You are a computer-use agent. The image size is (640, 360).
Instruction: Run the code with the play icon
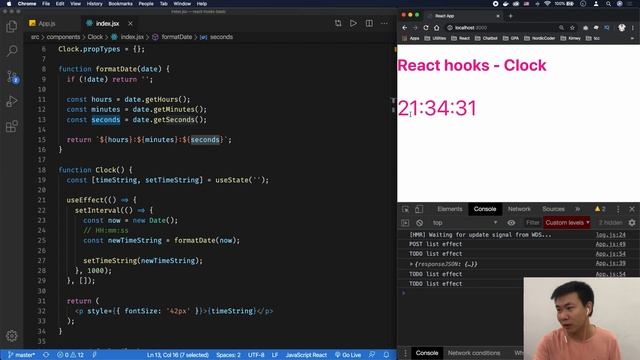pyautogui.click(x=353, y=23)
